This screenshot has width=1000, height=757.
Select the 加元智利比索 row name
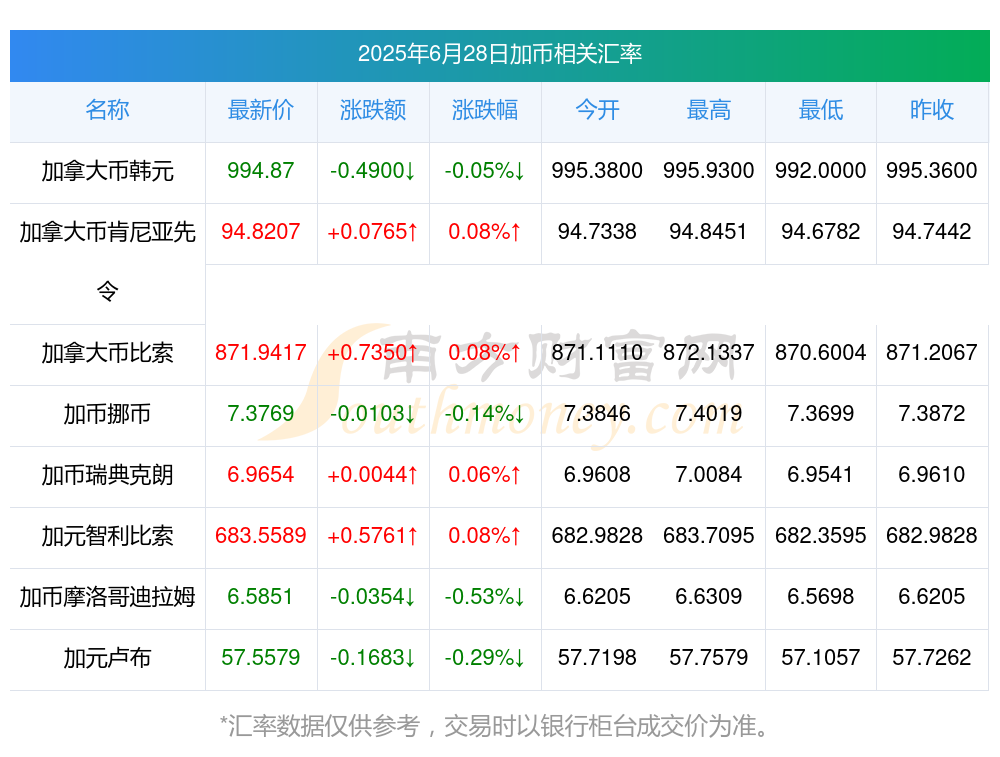107,536
